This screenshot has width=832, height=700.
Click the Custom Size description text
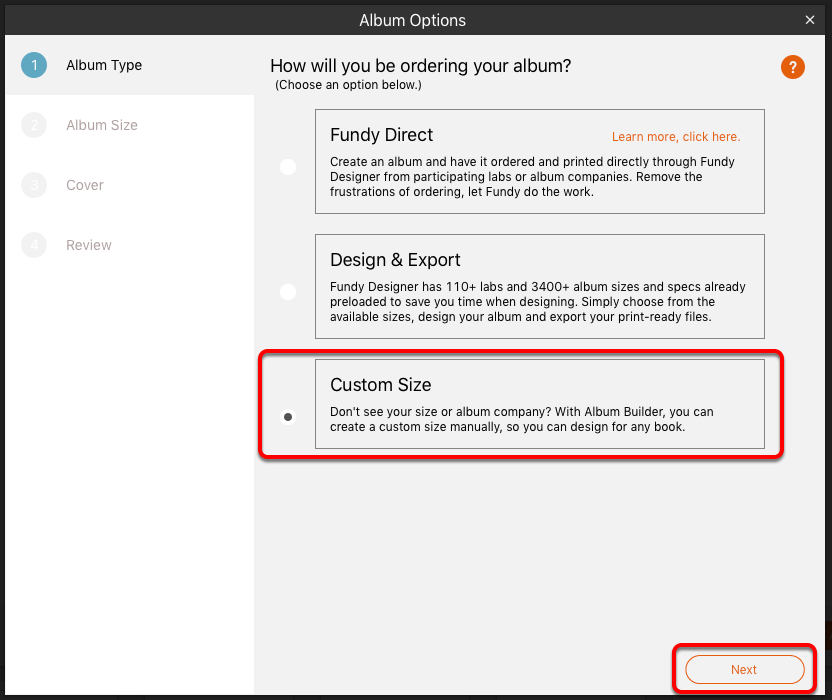point(522,419)
